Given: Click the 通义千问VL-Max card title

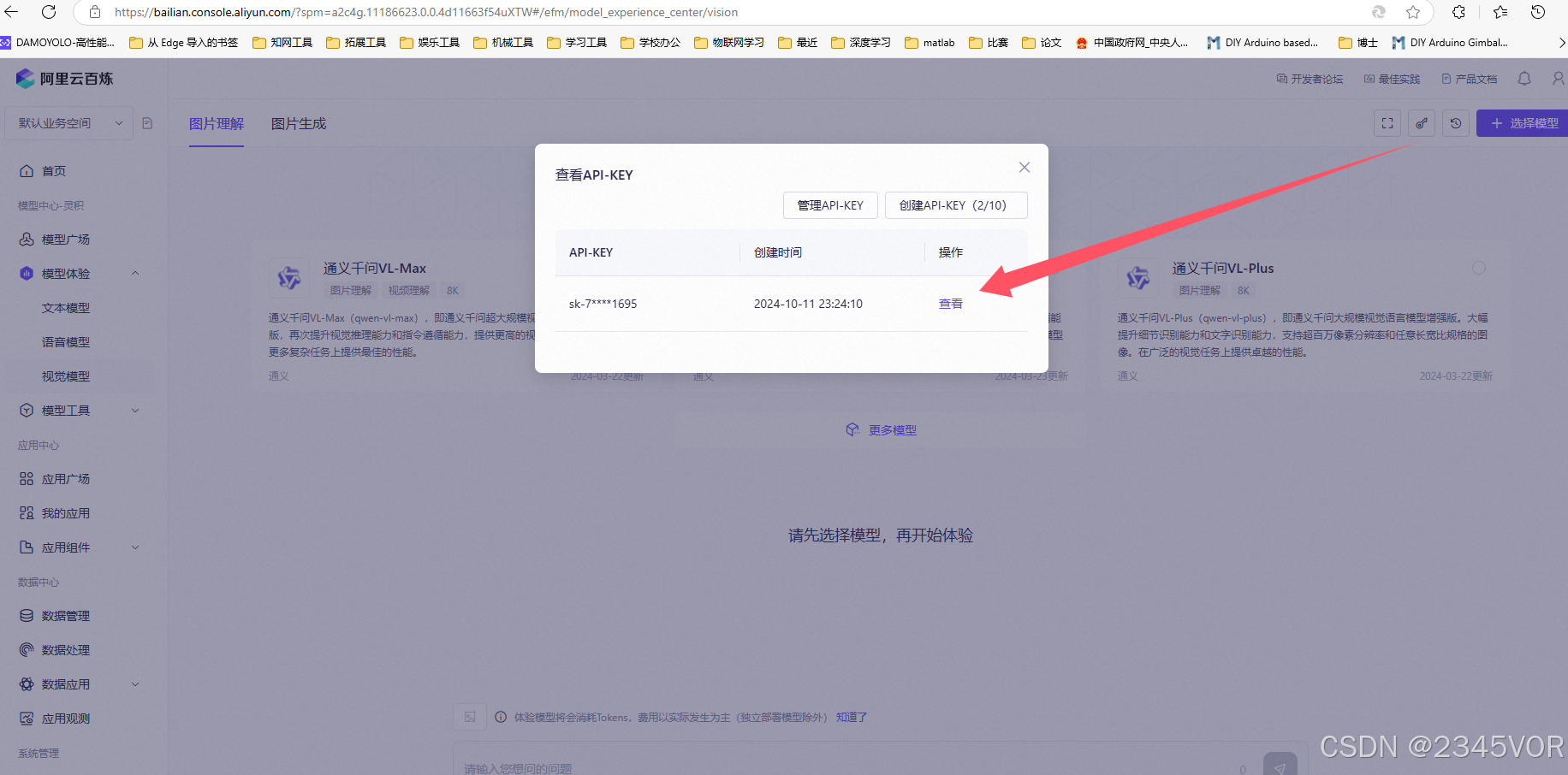Looking at the screenshot, I should click(x=375, y=269).
